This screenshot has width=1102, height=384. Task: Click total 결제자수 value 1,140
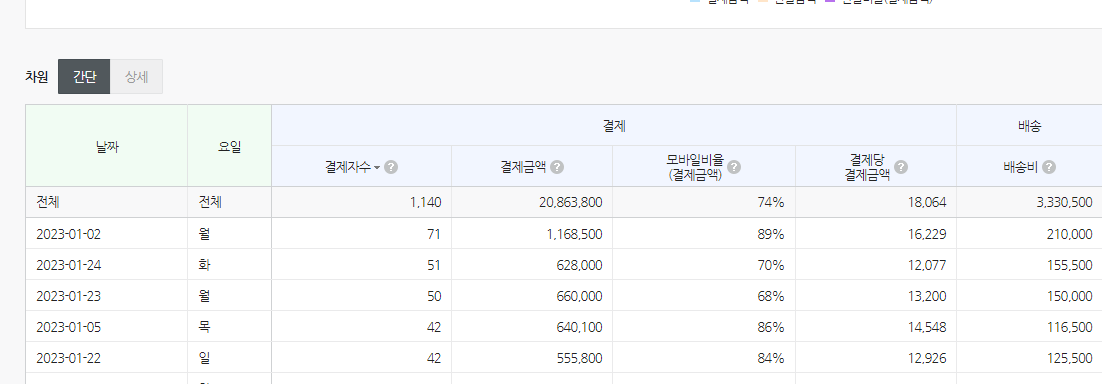(x=426, y=203)
